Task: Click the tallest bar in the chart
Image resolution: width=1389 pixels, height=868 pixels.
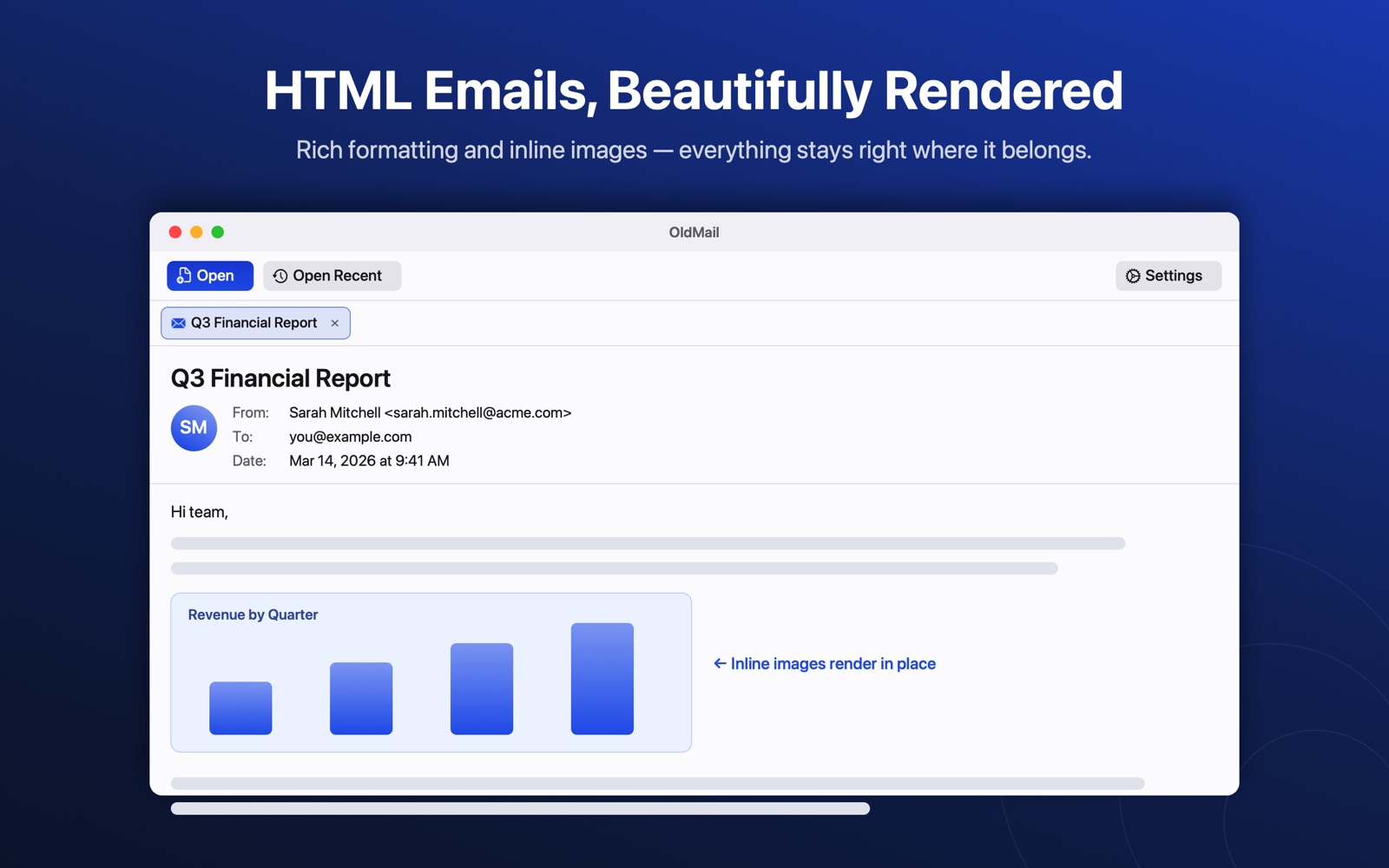Action: (602, 679)
